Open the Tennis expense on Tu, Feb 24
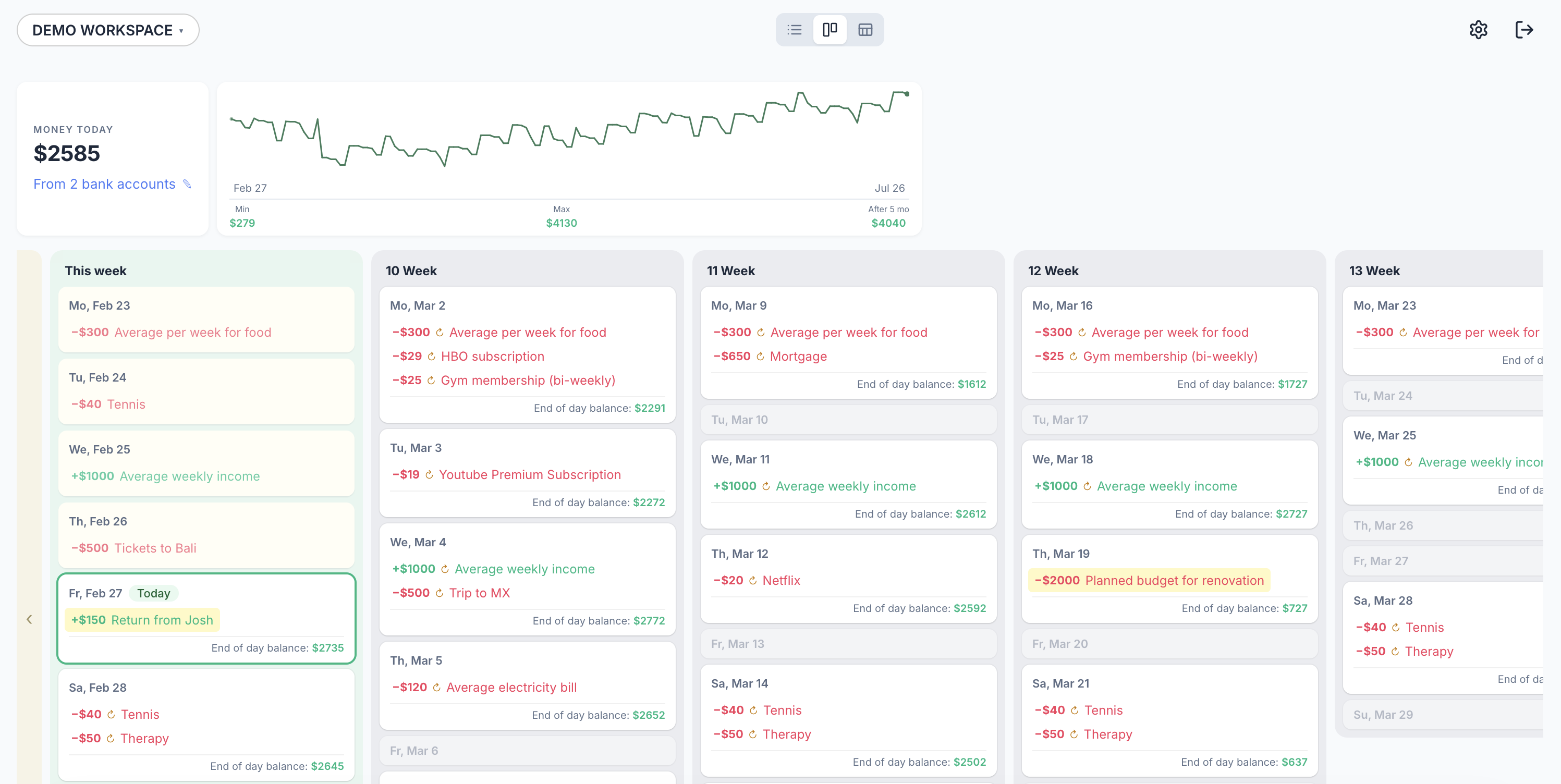The image size is (1561, 784). pos(108,404)
